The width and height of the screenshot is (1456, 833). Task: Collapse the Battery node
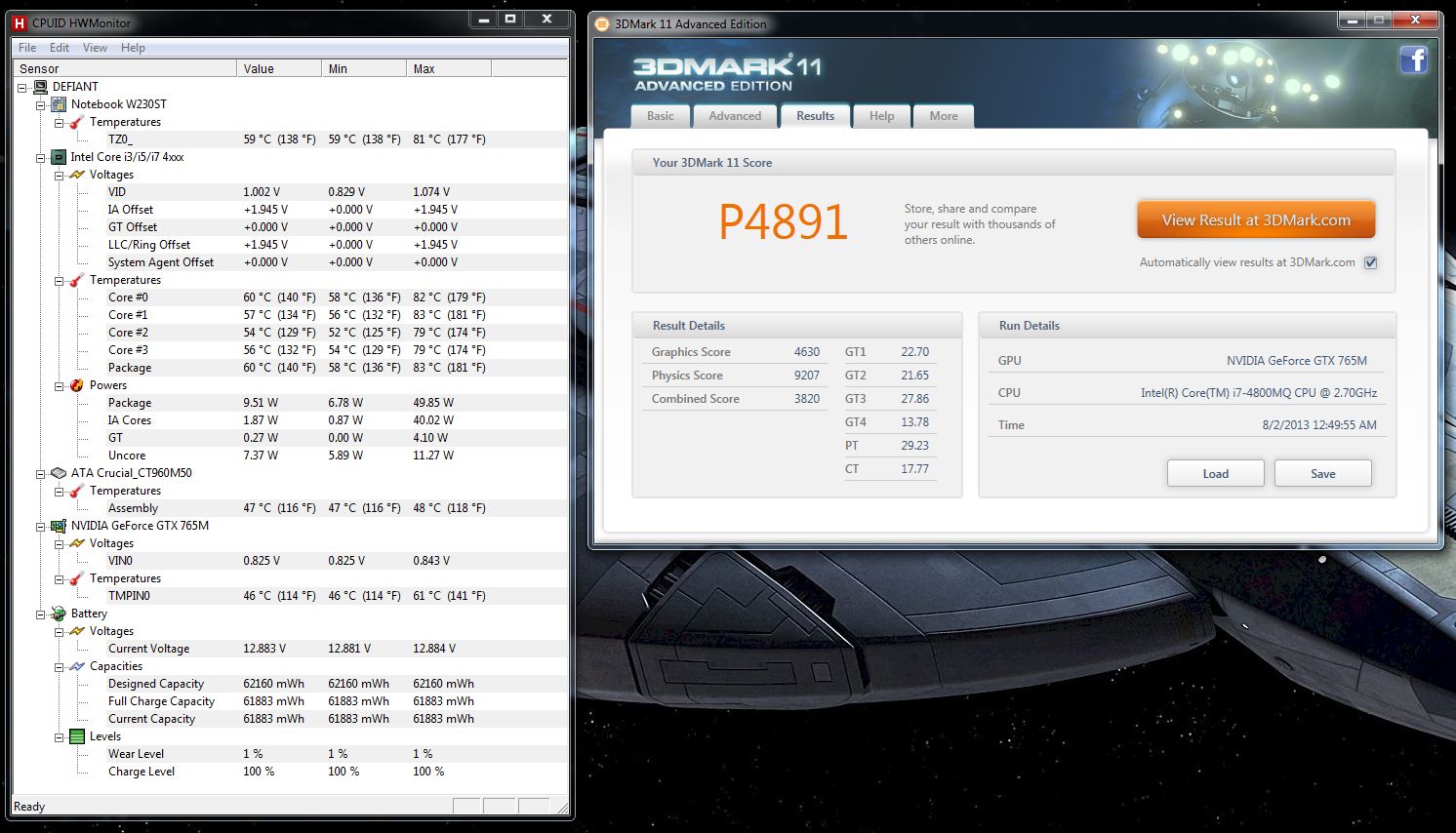point(41,614)
